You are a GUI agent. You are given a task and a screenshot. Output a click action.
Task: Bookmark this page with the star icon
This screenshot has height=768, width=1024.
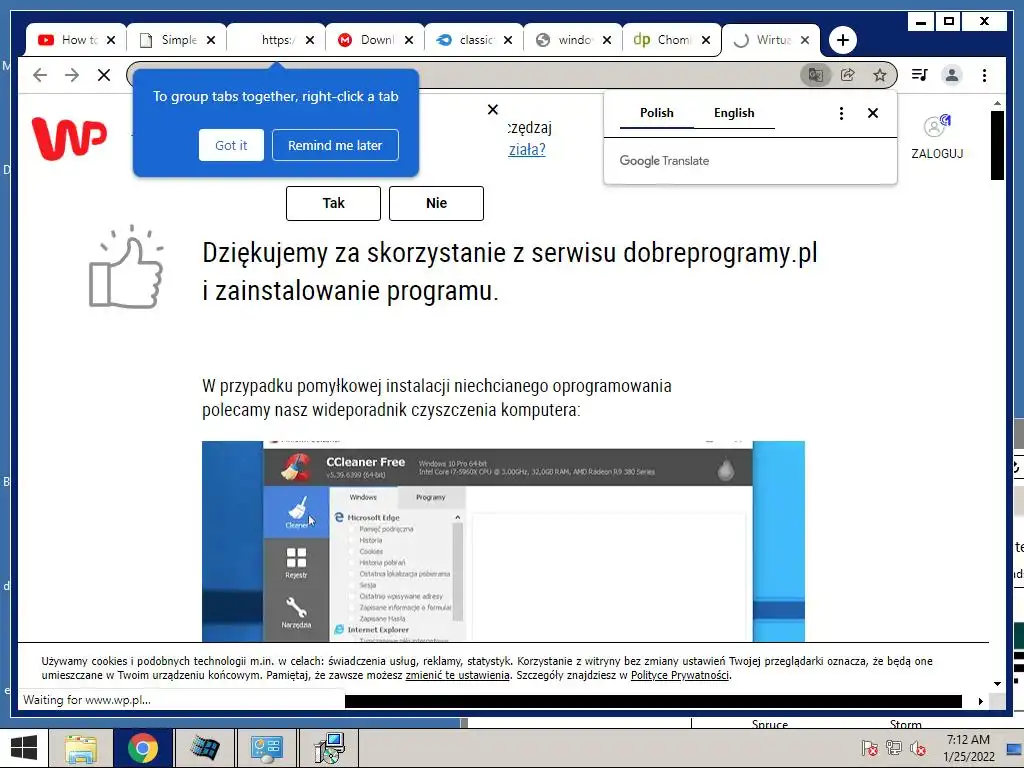tap(880, 75)
